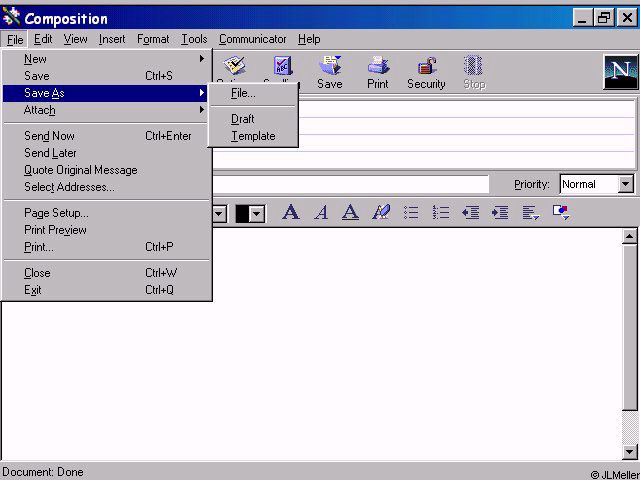Choose Quote Original Message

click(x=107, y=170)
